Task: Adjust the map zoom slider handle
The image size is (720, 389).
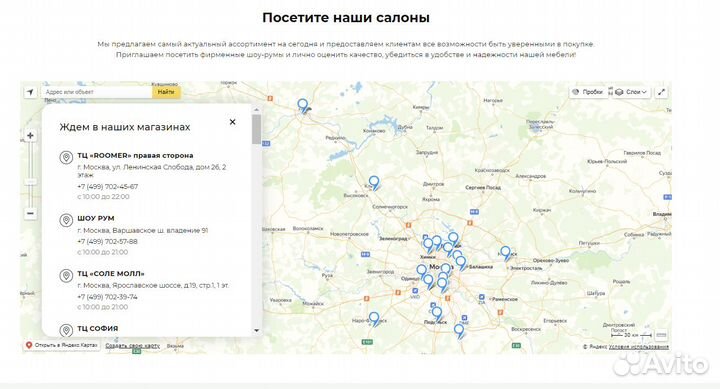Action: [x=30, y=182]
